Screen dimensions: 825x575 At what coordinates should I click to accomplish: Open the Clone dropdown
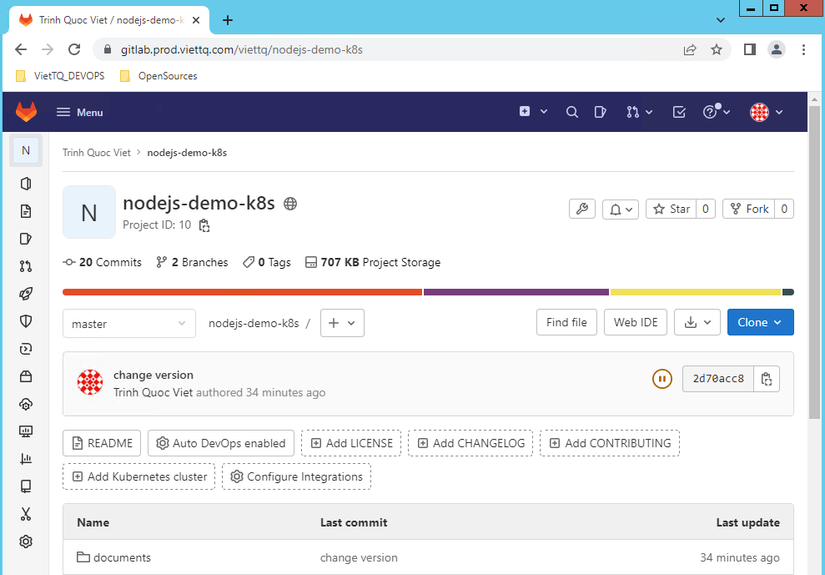tap(760, 322)
